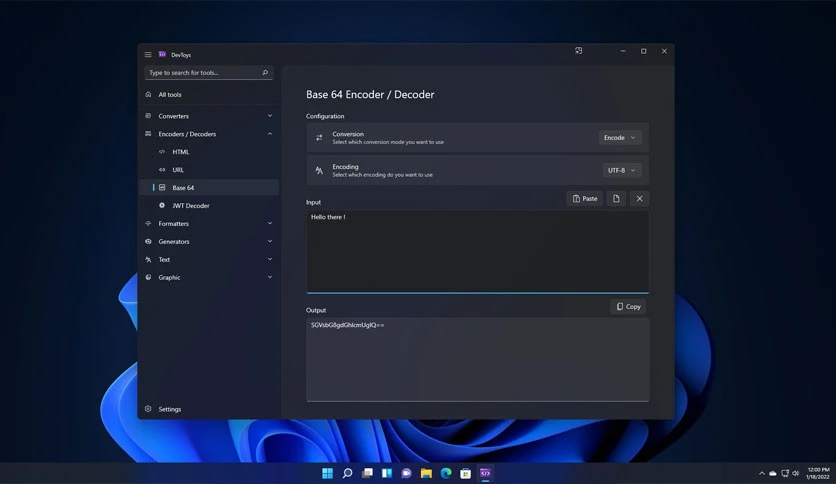This screenshot has height=484, width=836.
Task: Click the HTML encoder icon
Action: pyautogui.click(x=162, y=152)
